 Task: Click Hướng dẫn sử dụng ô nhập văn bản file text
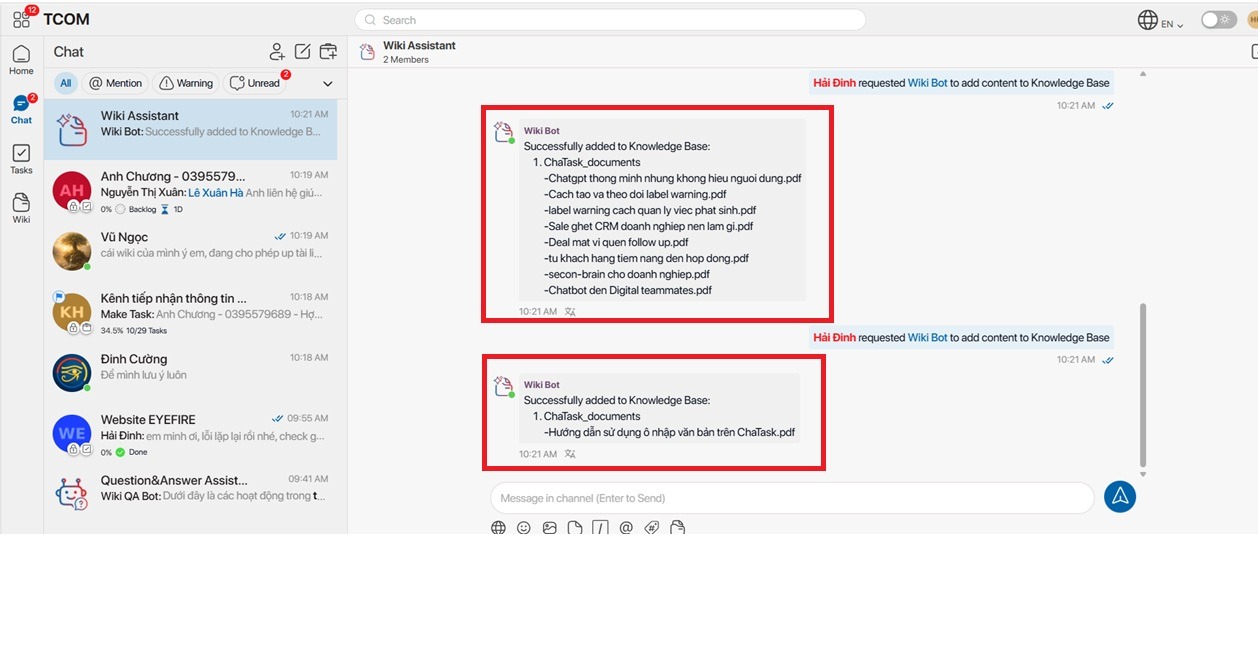pyautogui.click(x=670, y=432)
